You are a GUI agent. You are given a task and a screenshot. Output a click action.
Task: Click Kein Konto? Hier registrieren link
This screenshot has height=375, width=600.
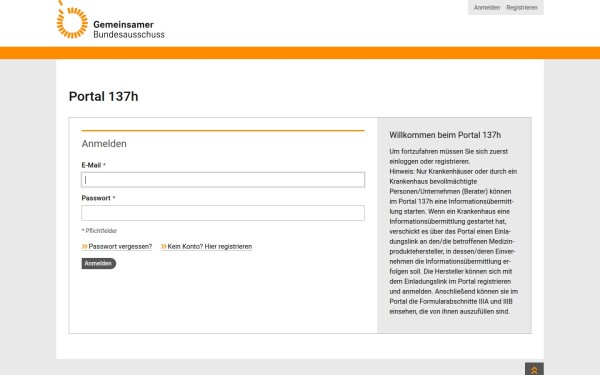point(207,246)
